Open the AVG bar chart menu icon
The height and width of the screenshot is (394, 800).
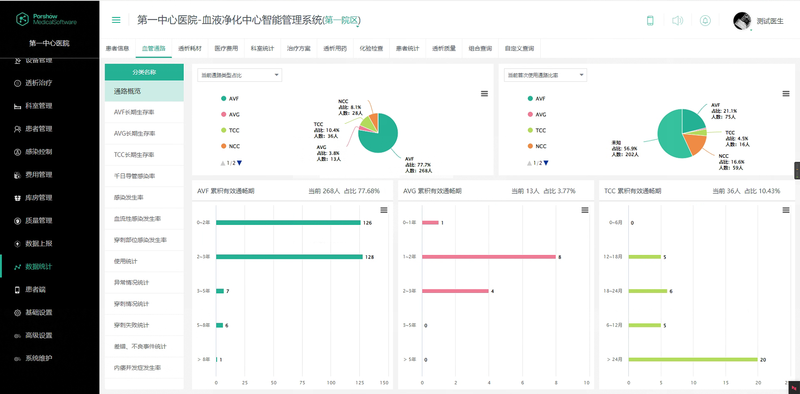click(585, 210)
